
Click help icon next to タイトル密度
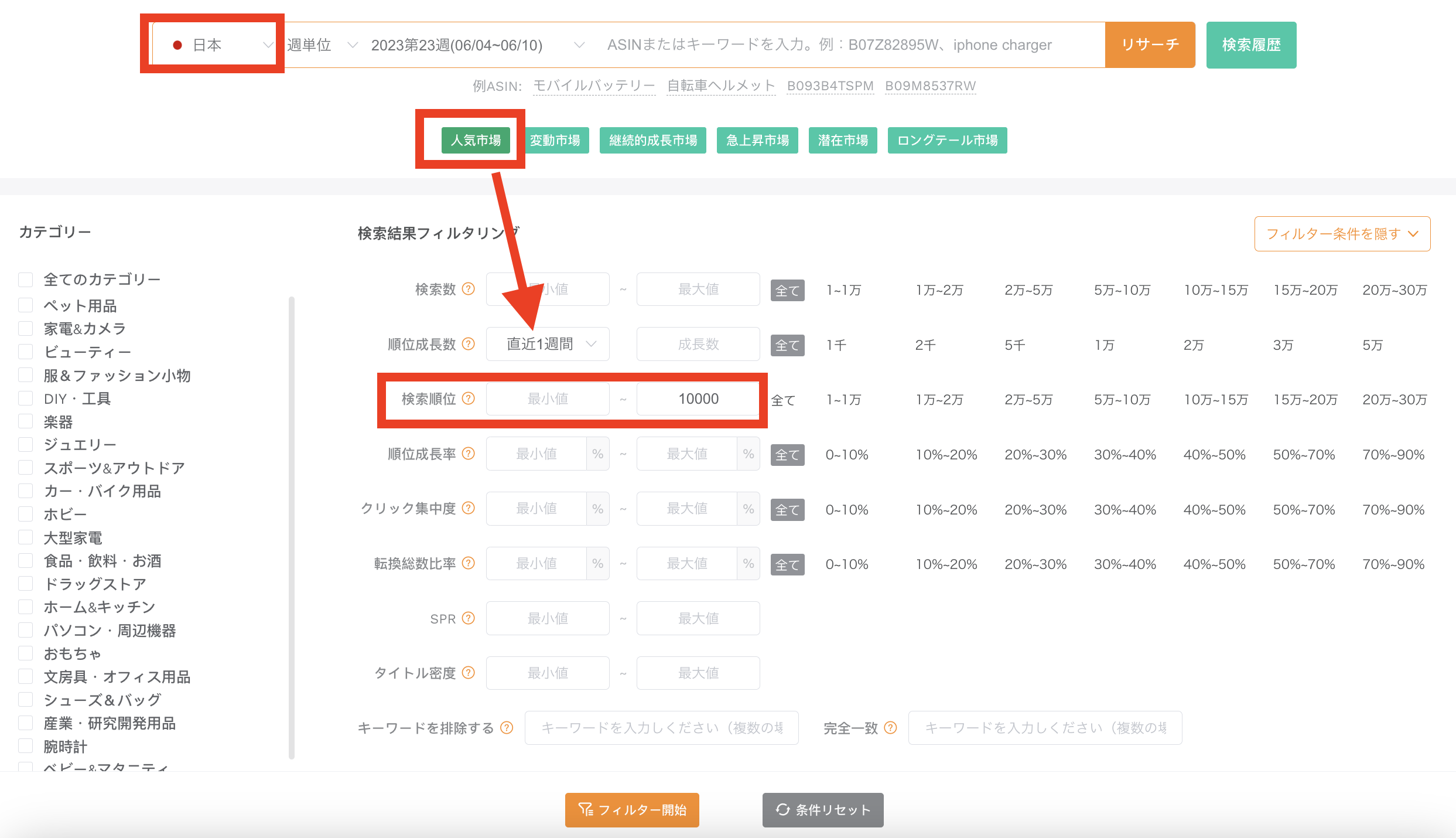(x=468, y=673)
